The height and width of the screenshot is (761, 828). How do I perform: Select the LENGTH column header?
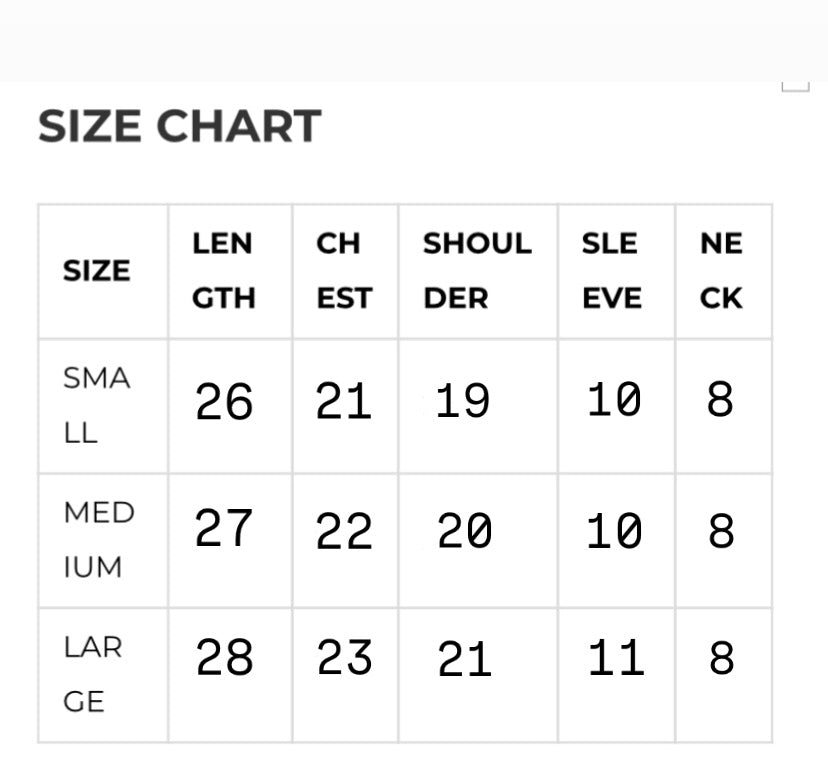coord(223,271)
